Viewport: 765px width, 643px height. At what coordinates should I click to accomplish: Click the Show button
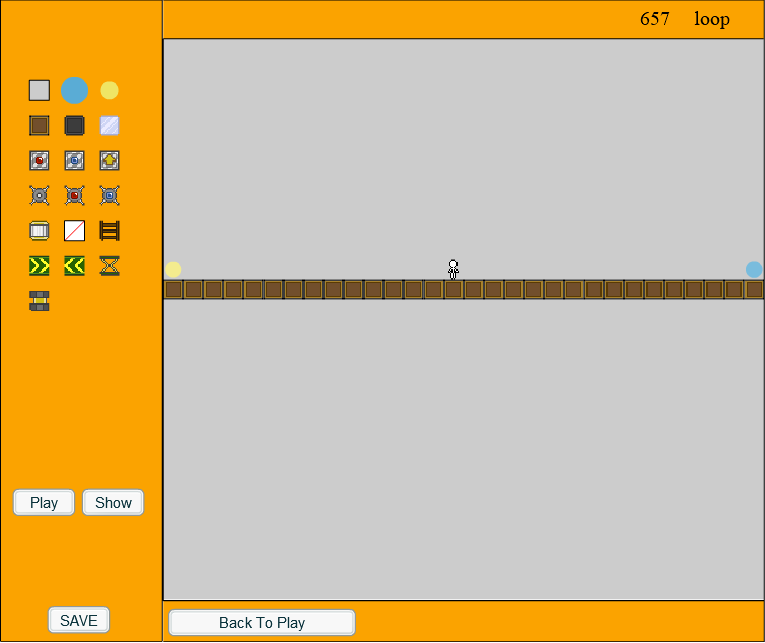pyautogui.click(x=113, y=502)
